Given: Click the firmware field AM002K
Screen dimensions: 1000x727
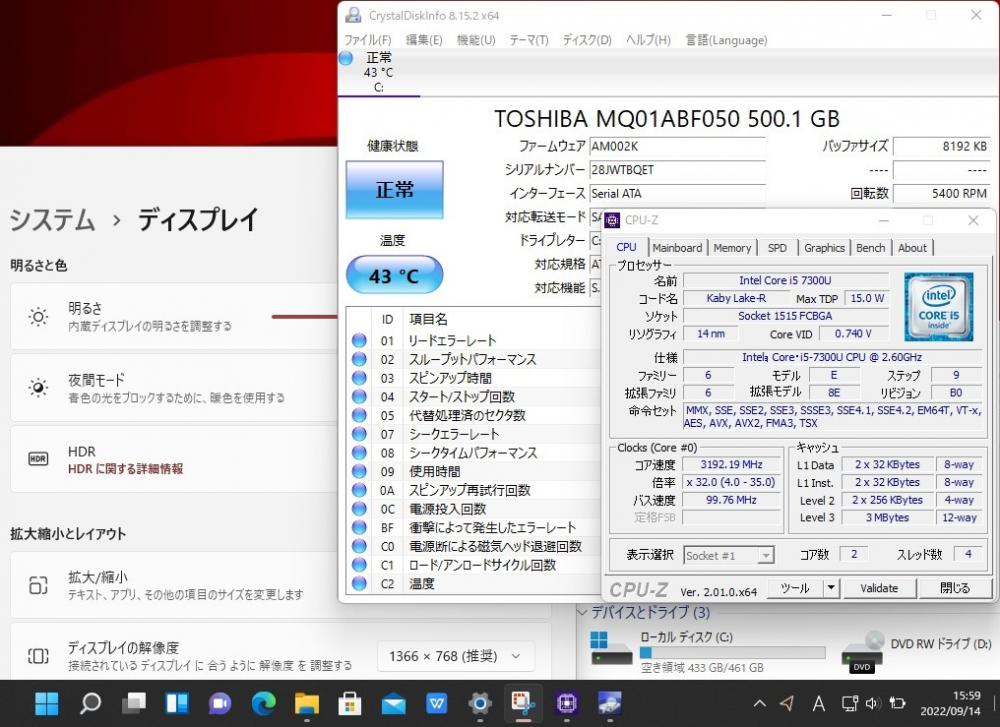Looking at the screenshot, I should (677, 146).
